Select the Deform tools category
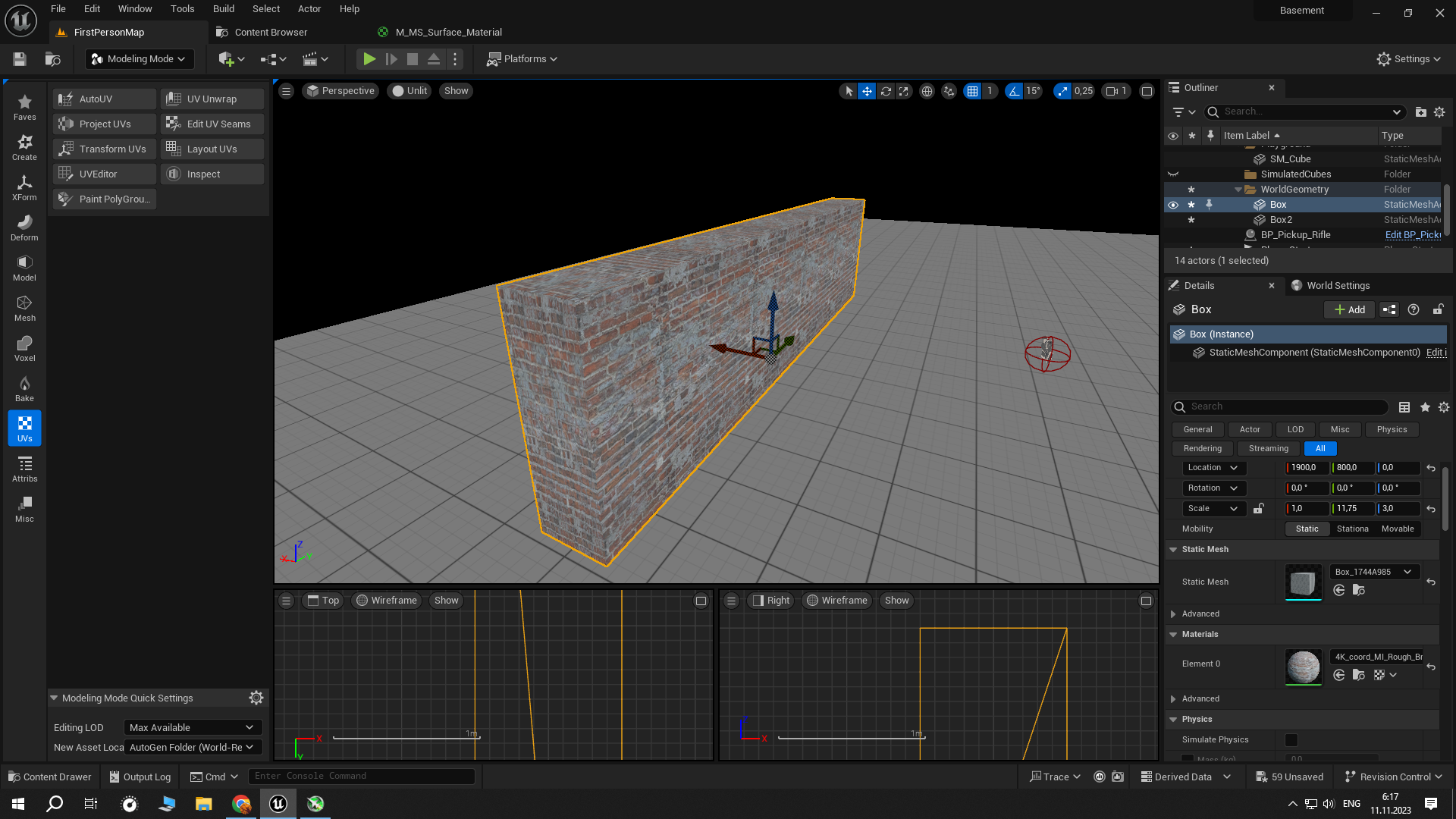The height and width of the screenshot is (819, 1456). tap(24, 227)
